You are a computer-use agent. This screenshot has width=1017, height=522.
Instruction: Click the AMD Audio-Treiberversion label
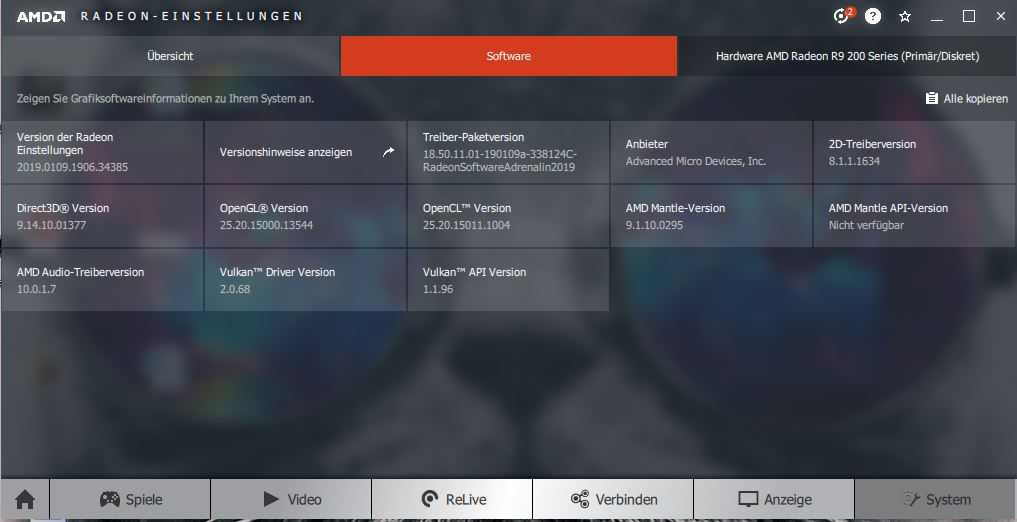pos(80,272)
